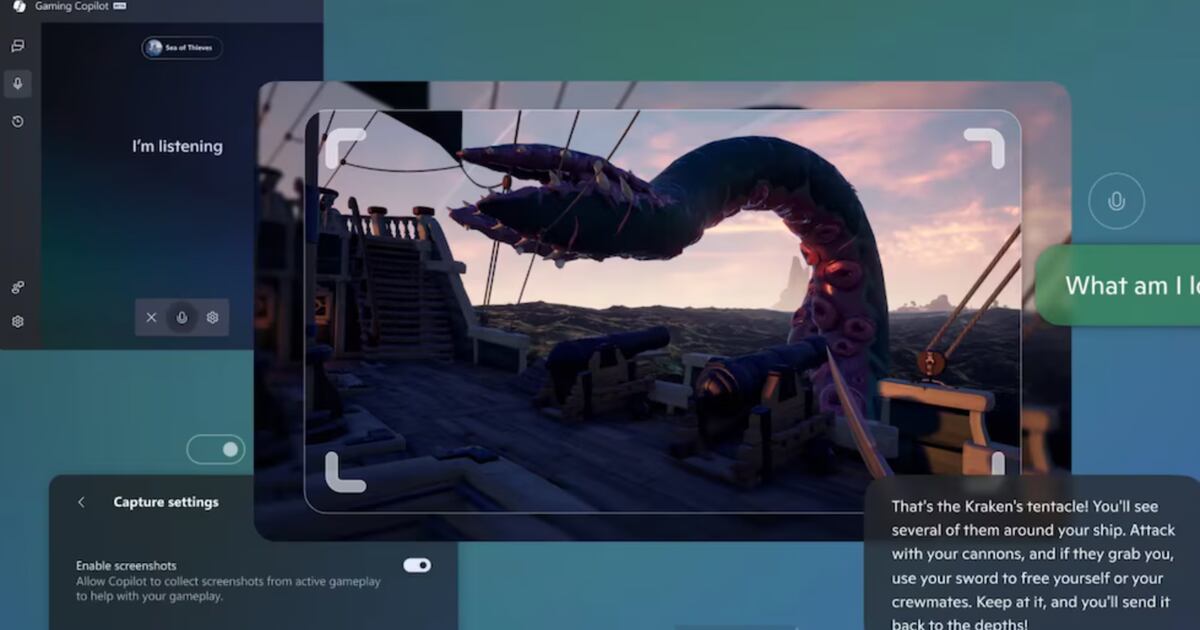Click the green "What am I" message bubble

pos(1120,286)
